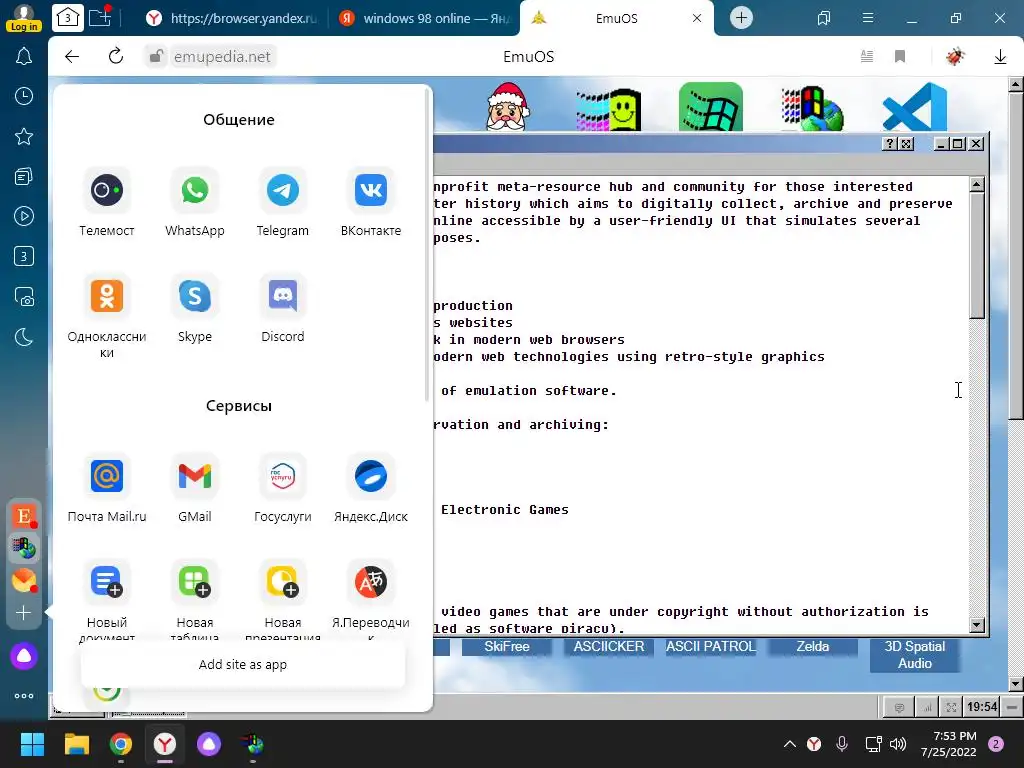
Task: Click help question button in EmuOS window
Action: [x=889, y=144]
